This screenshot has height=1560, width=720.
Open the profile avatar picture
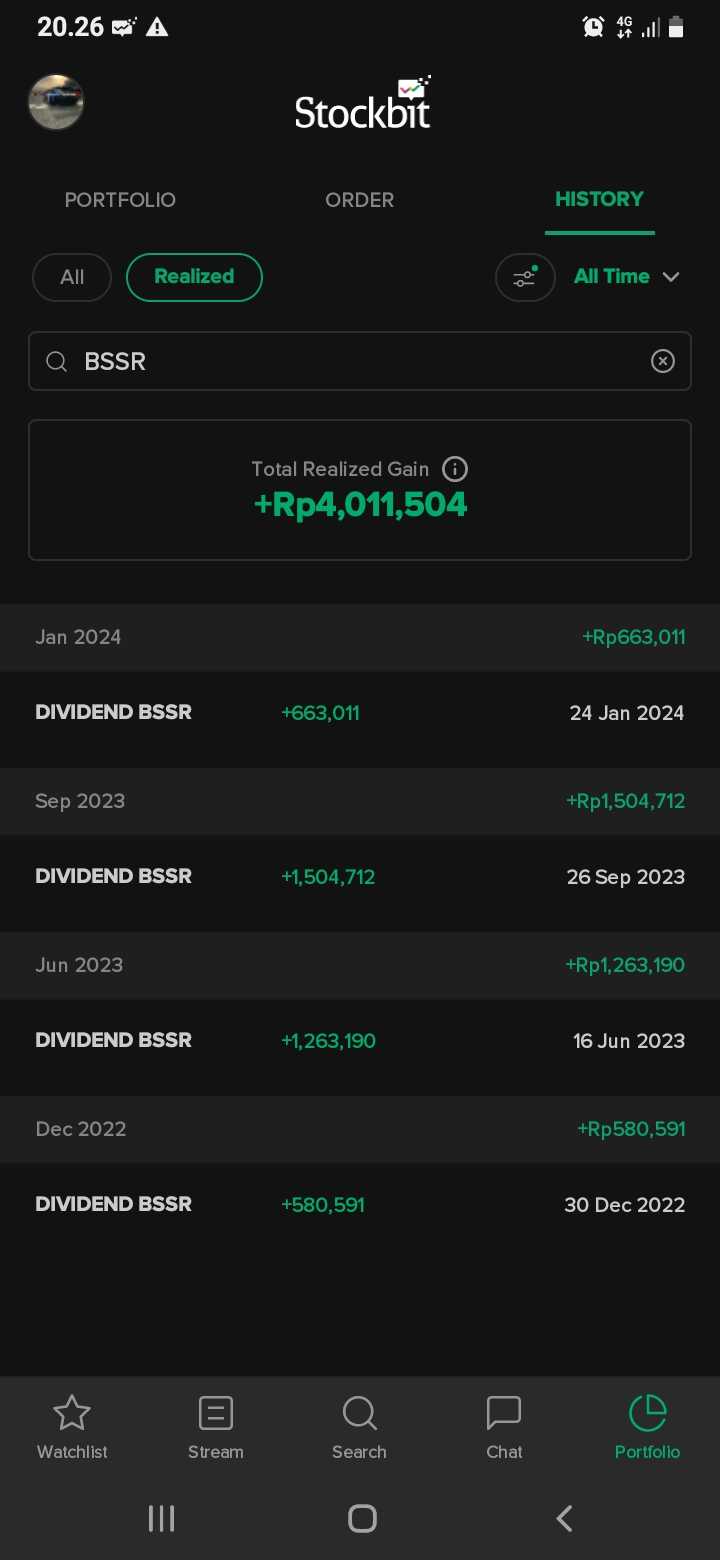[56, 102]
